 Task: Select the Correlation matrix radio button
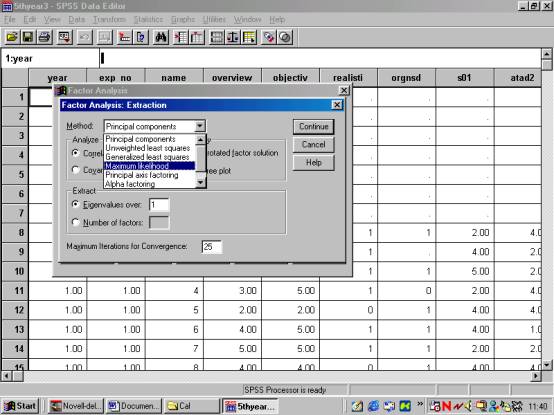coord(75,153)
